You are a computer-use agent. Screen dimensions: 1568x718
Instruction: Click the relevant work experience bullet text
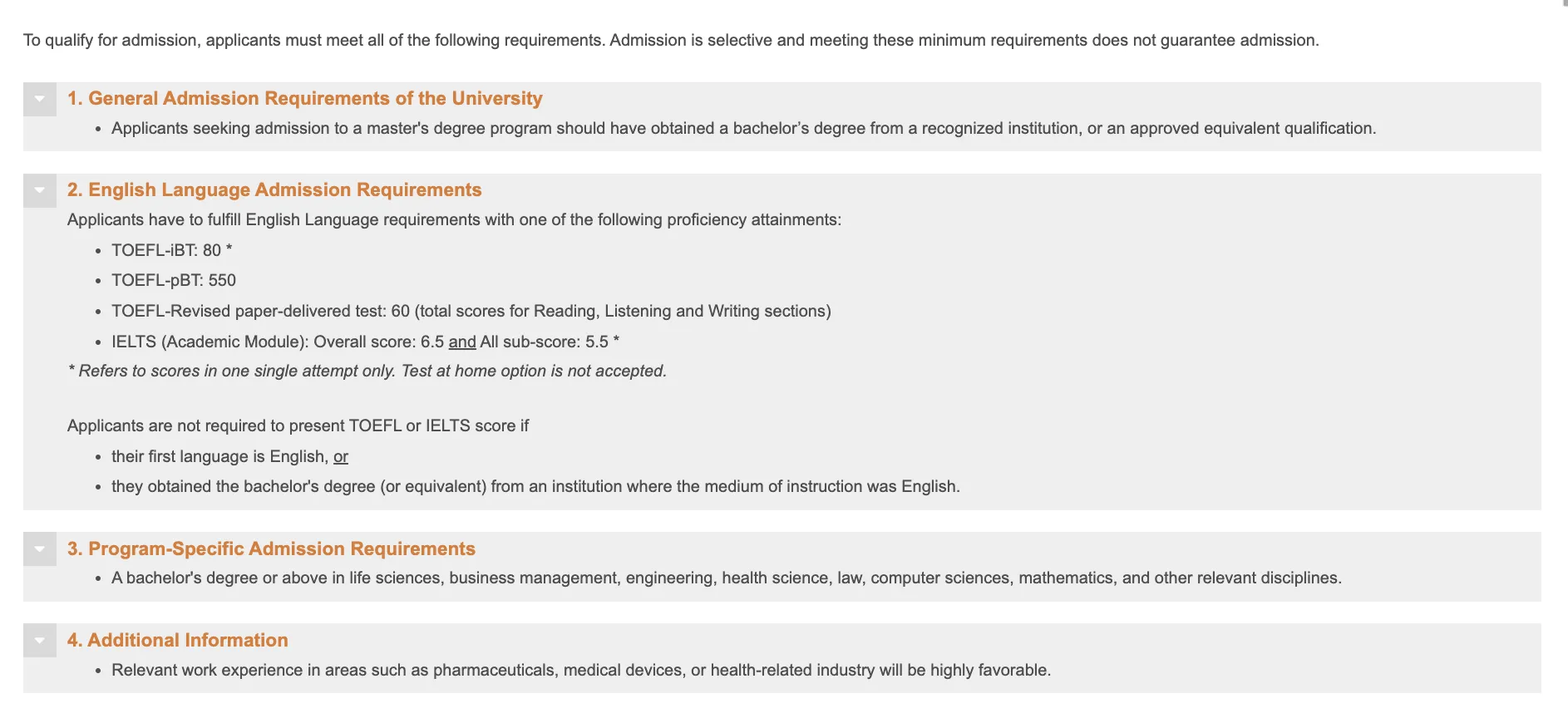(x=580, y=670)
